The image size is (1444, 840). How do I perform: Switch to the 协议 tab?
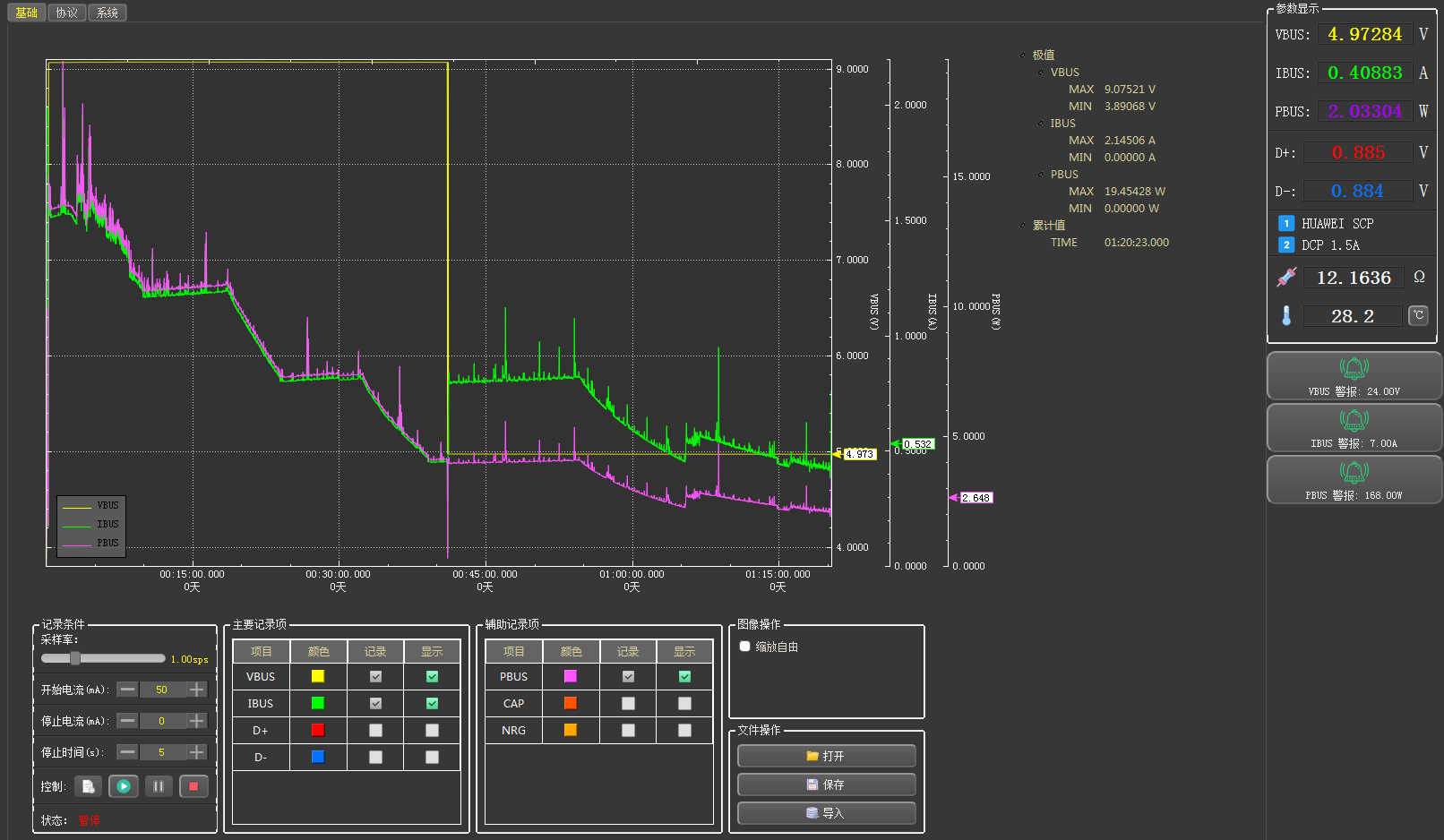tap(66, 13)
